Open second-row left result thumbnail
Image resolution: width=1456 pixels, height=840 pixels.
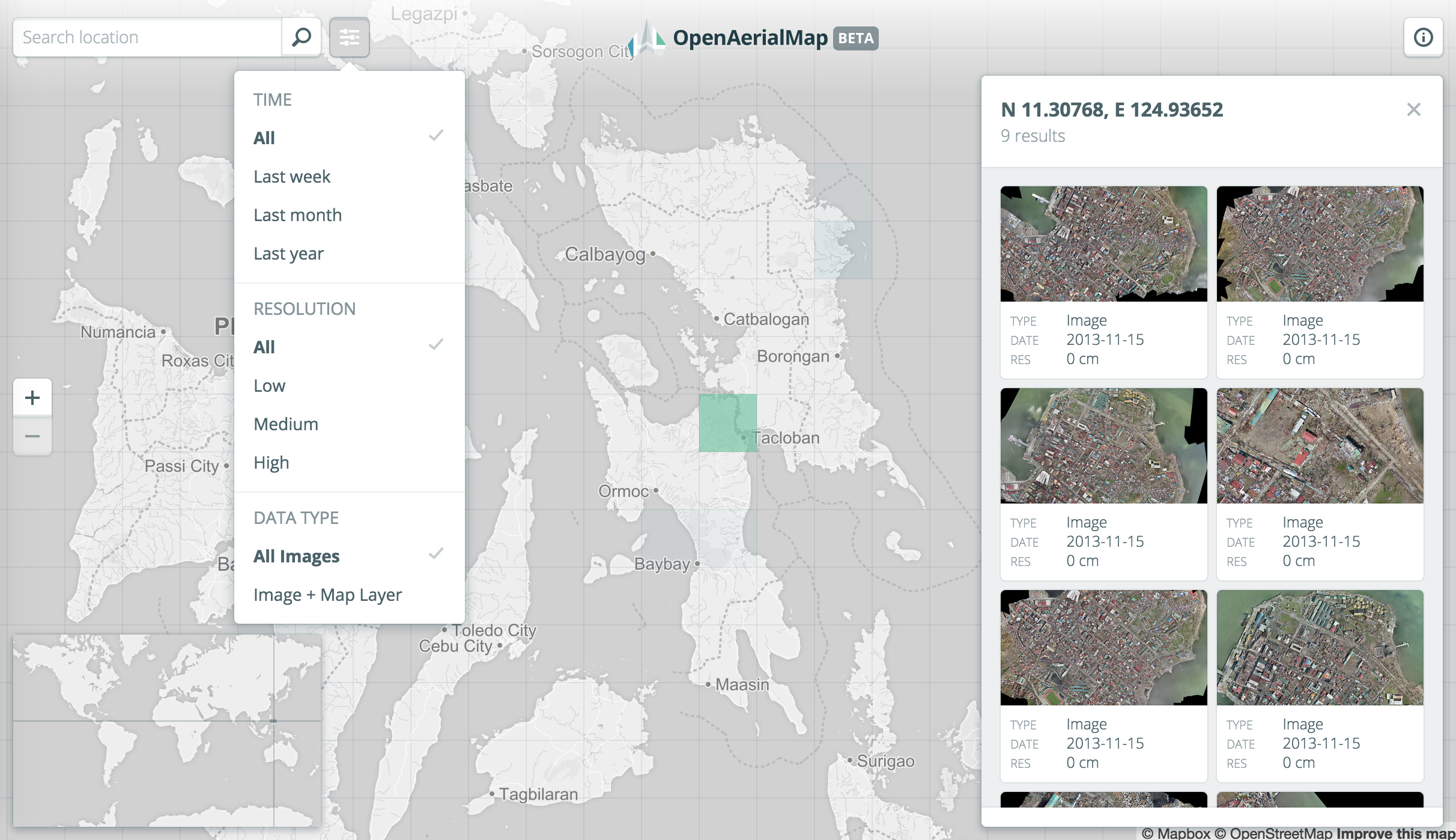1103,446
